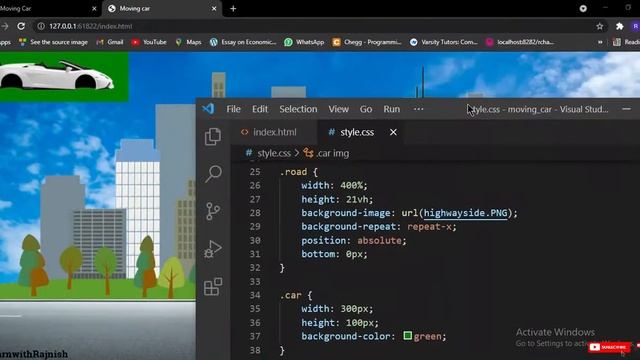Open the localhost:8282 bookmark
640x360 pixels.
520,42
